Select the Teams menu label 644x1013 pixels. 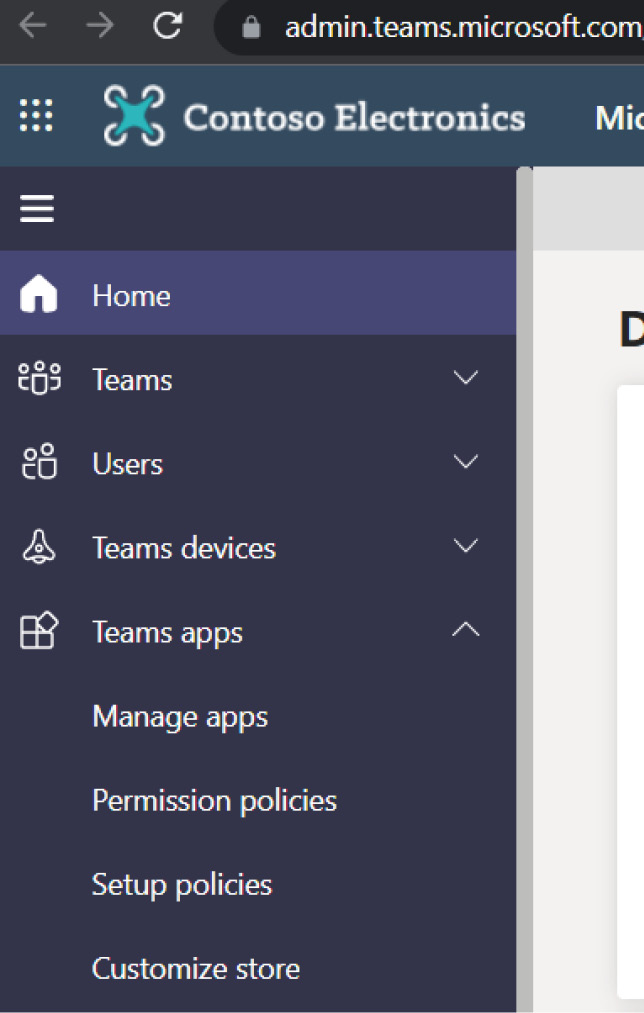[x=132, y=380]
